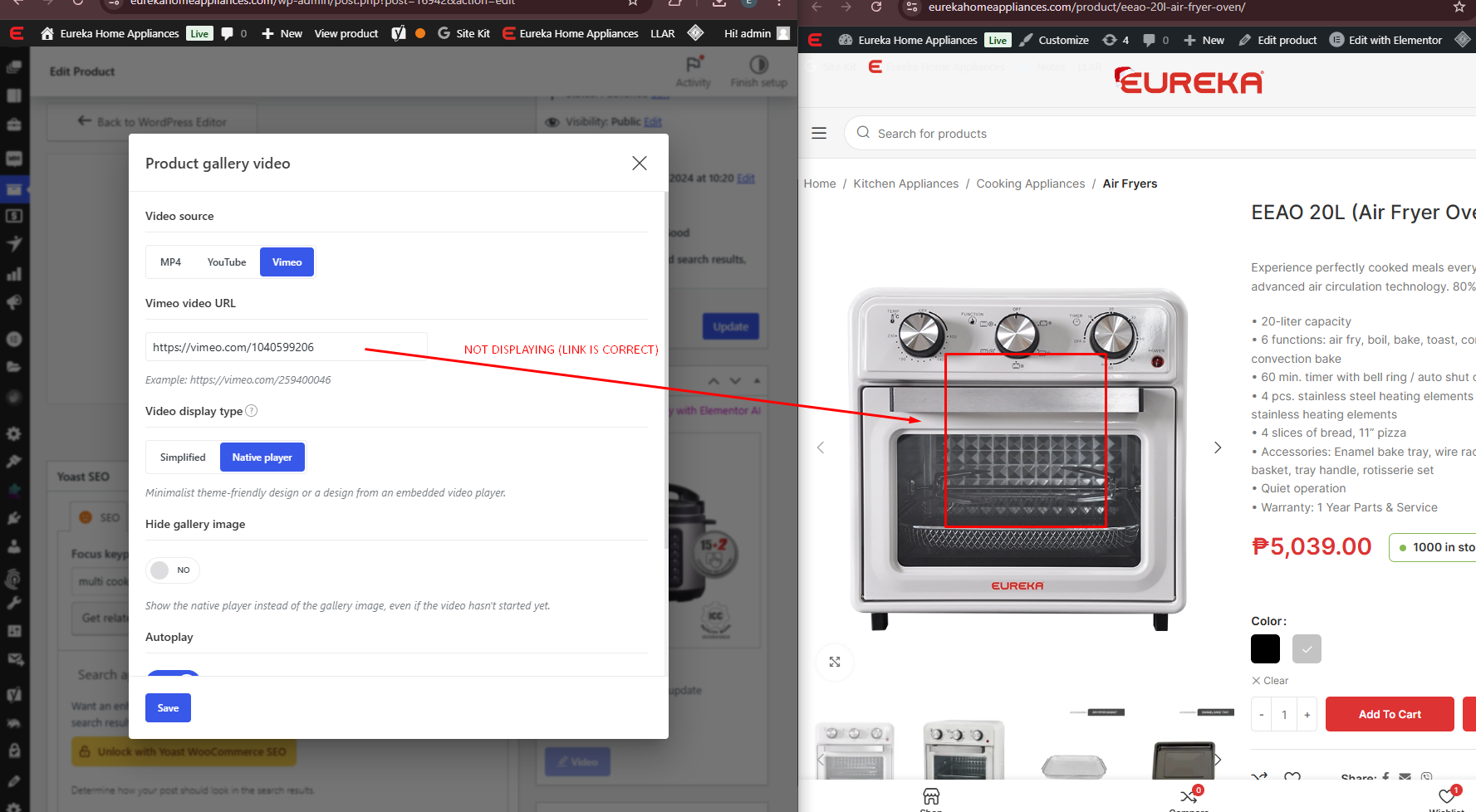
Task: Select MP4 as video source
Action: pyautogui.click(x=170, y=262)
